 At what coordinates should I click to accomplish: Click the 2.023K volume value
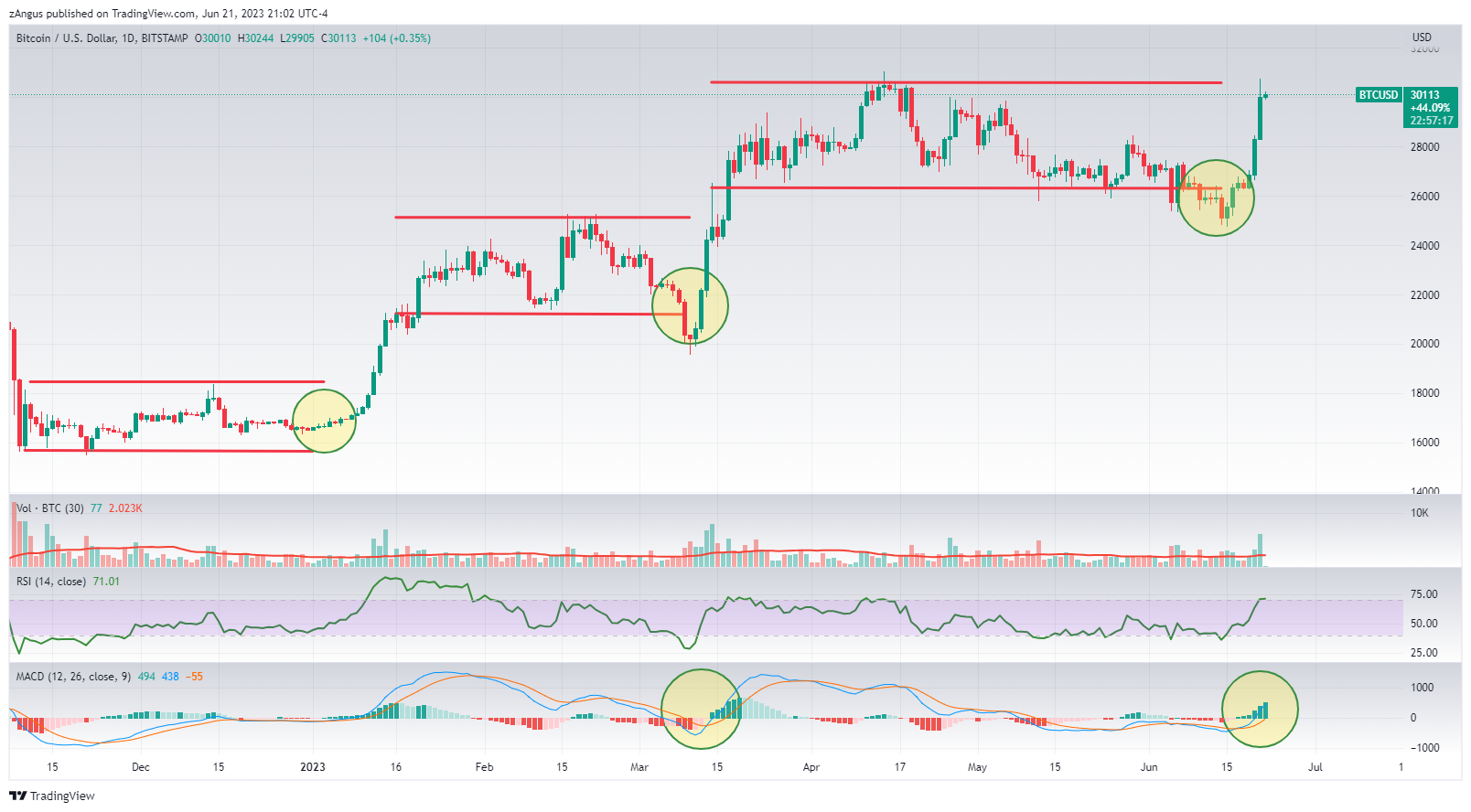125,508
